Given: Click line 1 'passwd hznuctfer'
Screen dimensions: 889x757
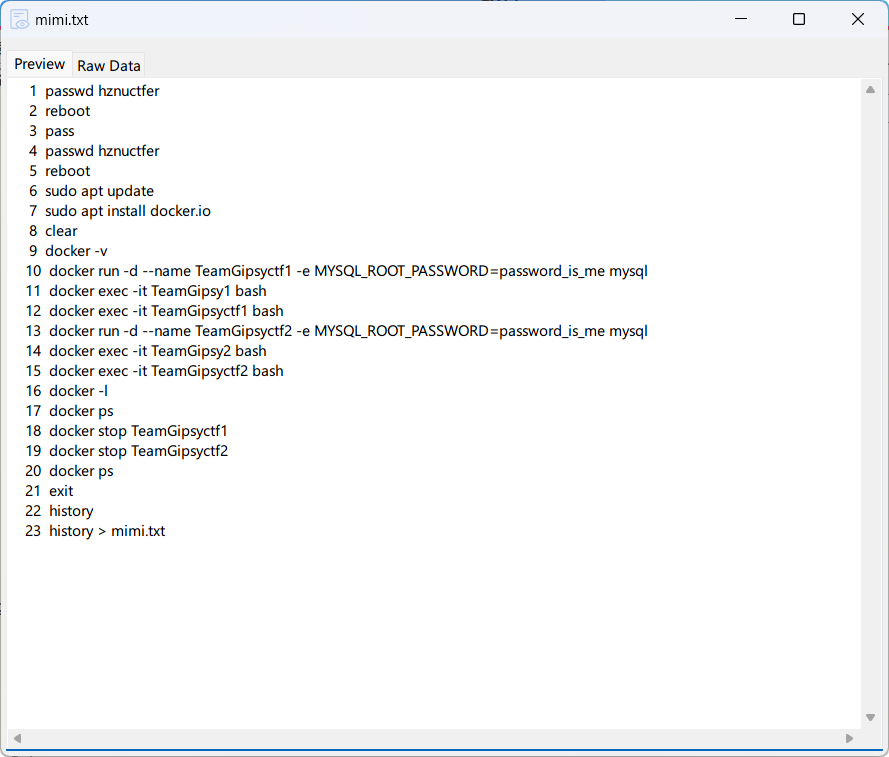Looking at the screenshot, I should click(102, 91).
